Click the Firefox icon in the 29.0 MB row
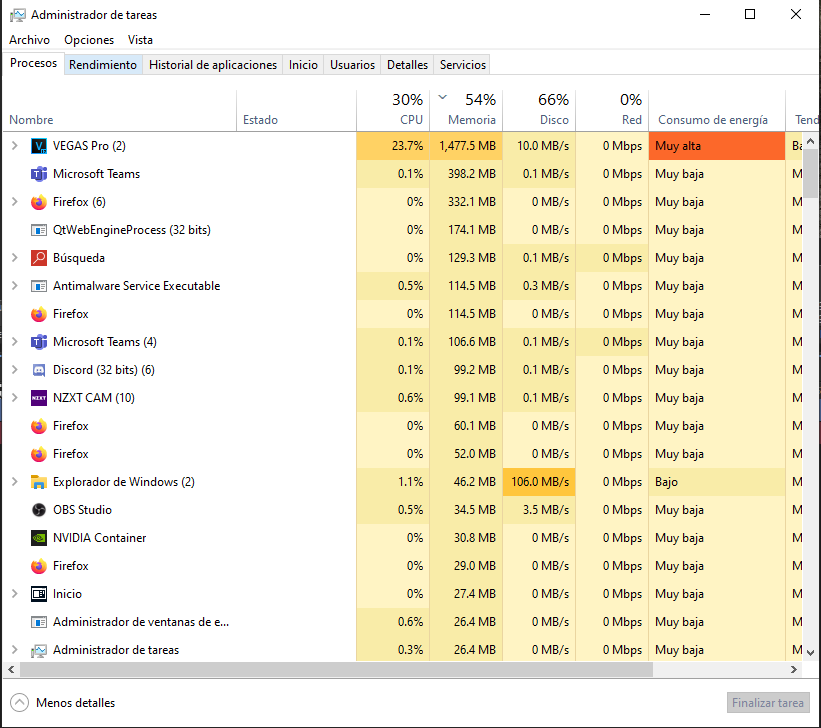This screenshot has height=728, width=821. click(x=39, y=566)
